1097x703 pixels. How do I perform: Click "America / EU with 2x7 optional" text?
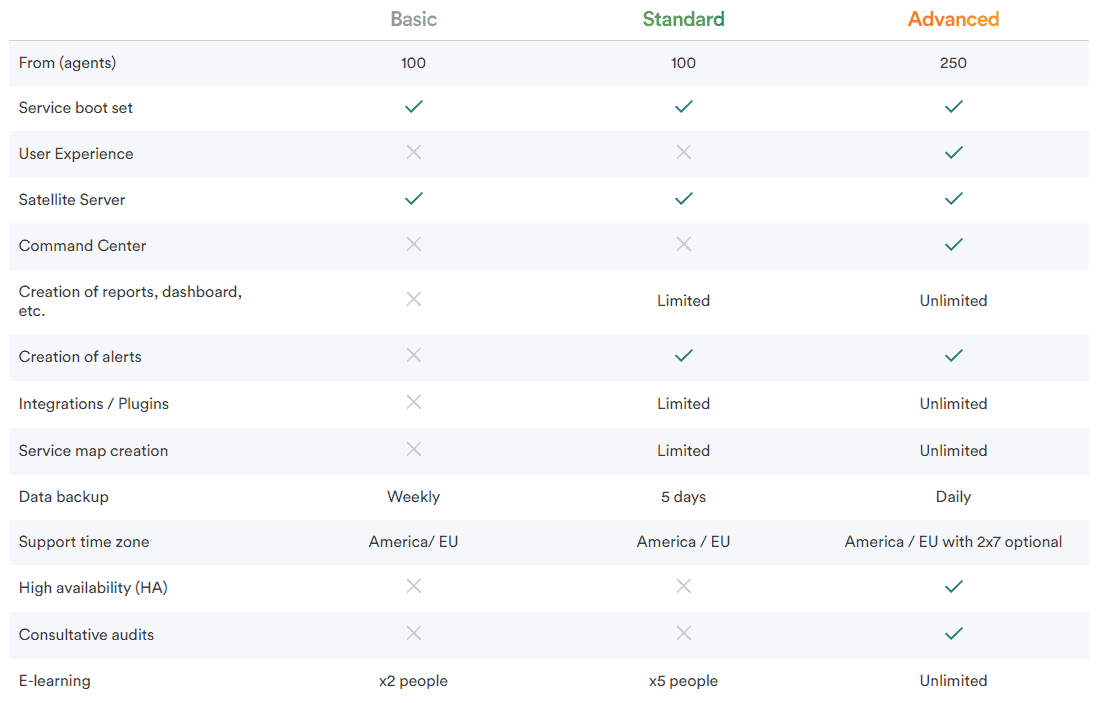pyautogui.click(x=953, y=541)
